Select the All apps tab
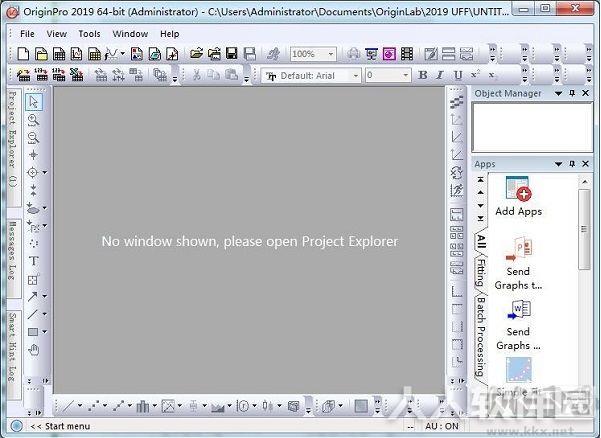Image resolution: width=601 pixels, height=438 pixels. (x=481, y=241)
